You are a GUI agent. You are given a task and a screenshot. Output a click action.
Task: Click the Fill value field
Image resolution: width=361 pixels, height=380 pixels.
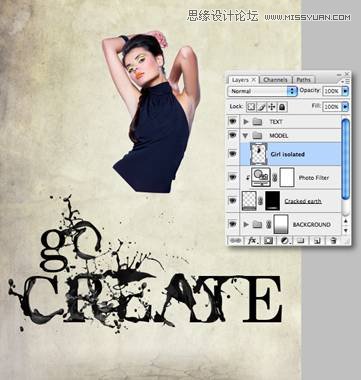332,107
